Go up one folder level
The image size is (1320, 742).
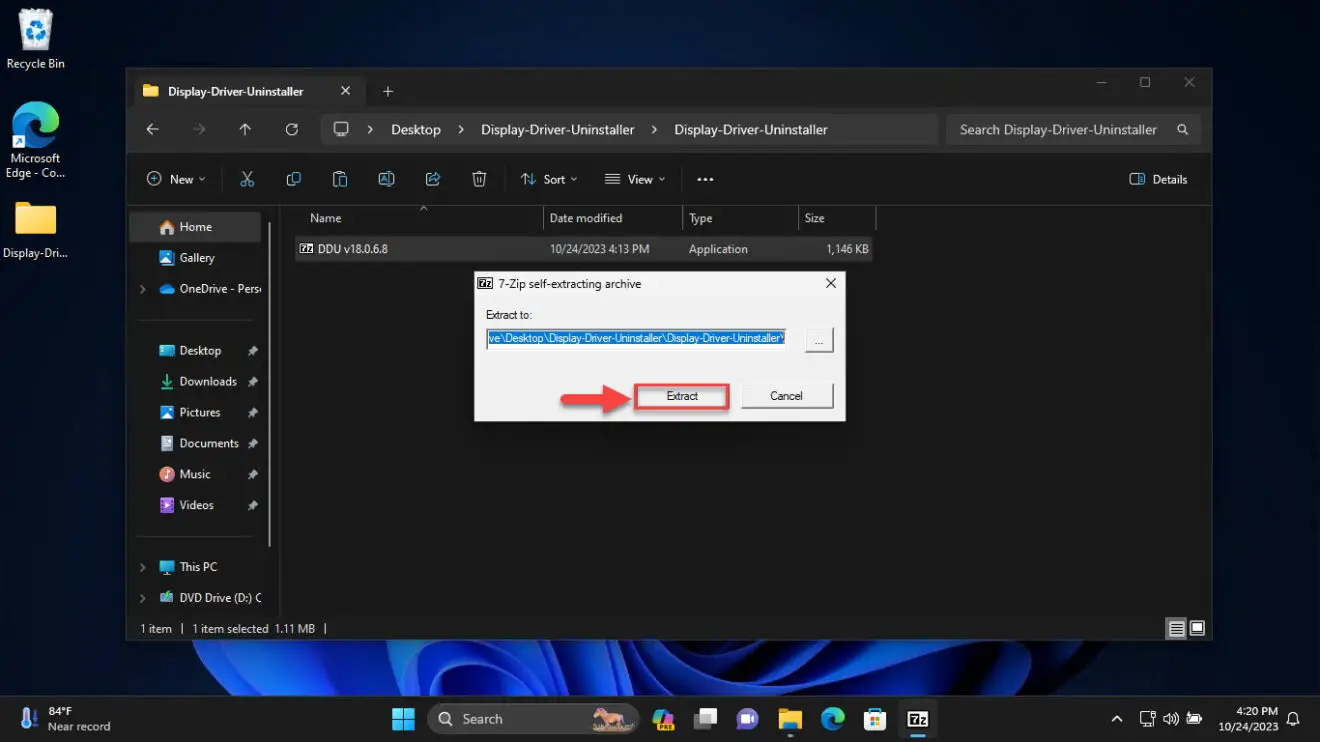(x=245, y=129)
